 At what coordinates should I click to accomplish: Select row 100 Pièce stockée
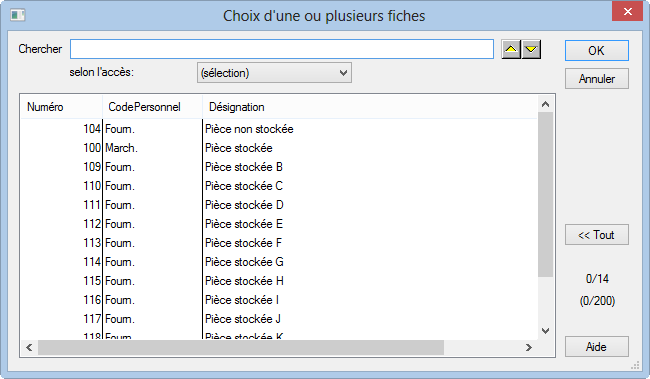click(279, 148)
